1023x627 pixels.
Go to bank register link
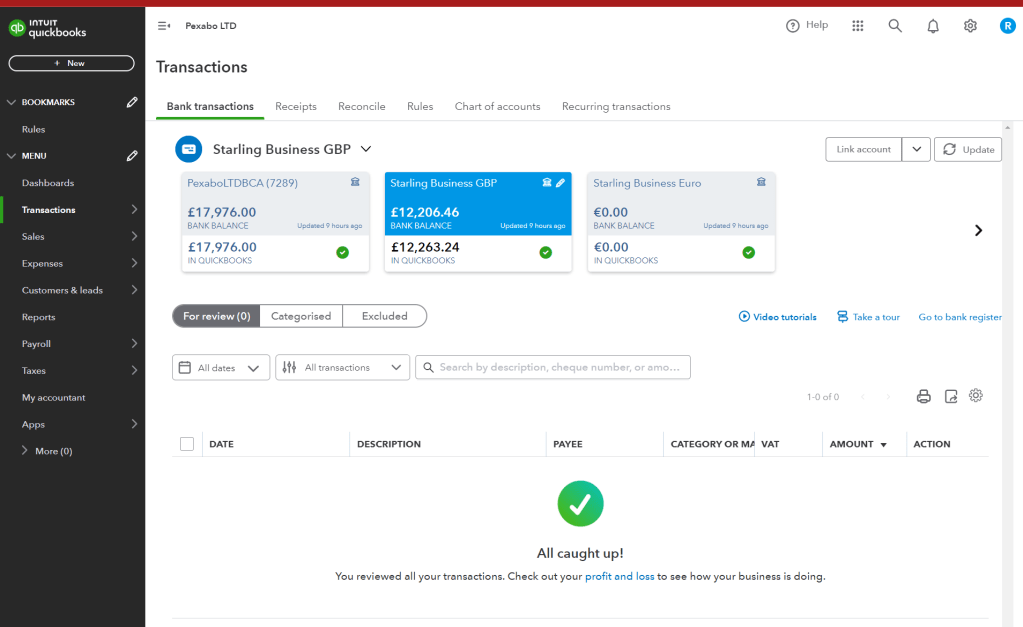click(960, 317)
